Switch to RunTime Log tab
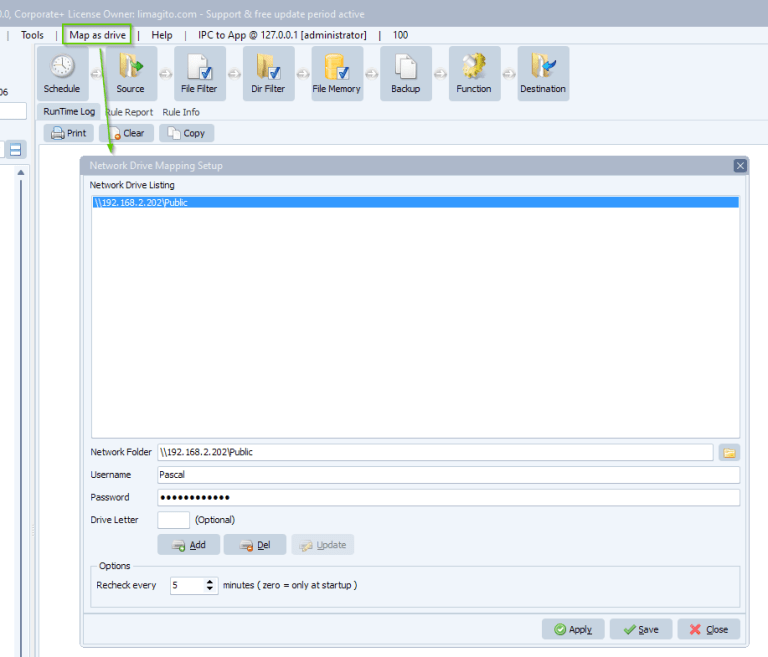This screenshot has width=768, height=657. [x=69, y=112]
